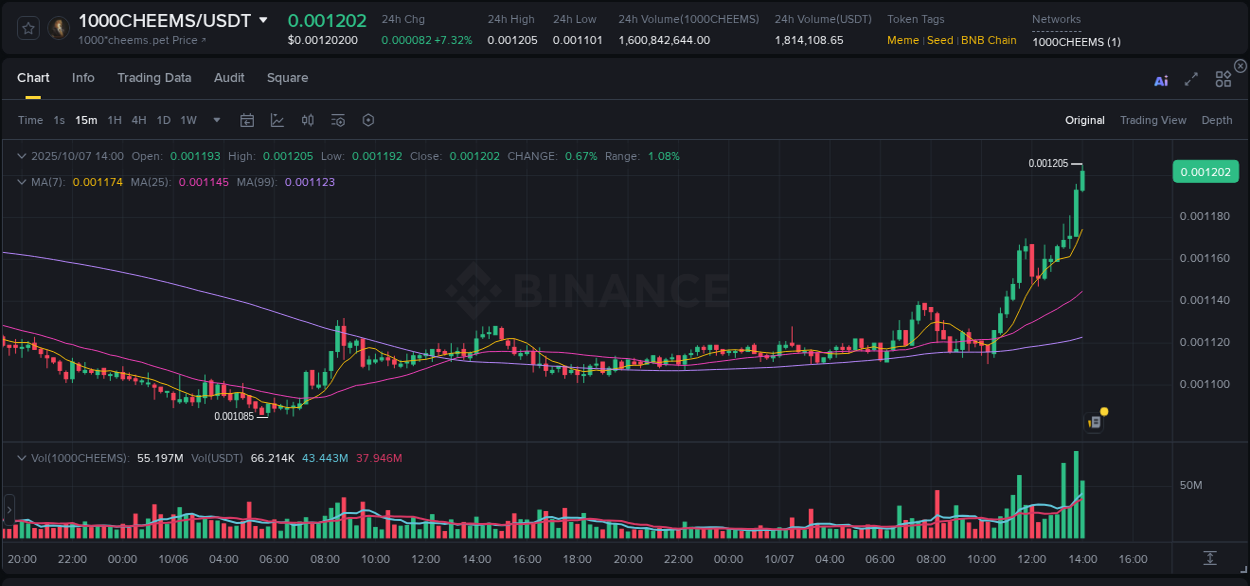Open the 1000CHEEMS/USDT pair selector dropdown

(263, 20)
